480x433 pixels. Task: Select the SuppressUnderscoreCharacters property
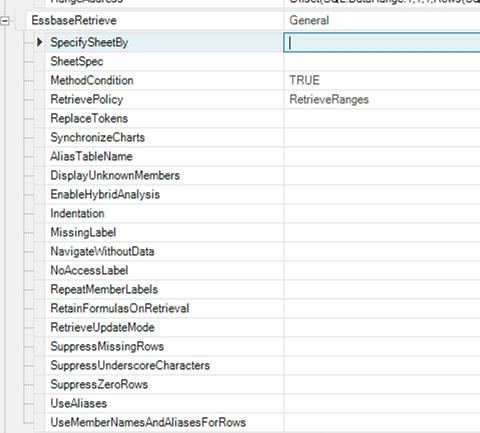pos(130,365)
